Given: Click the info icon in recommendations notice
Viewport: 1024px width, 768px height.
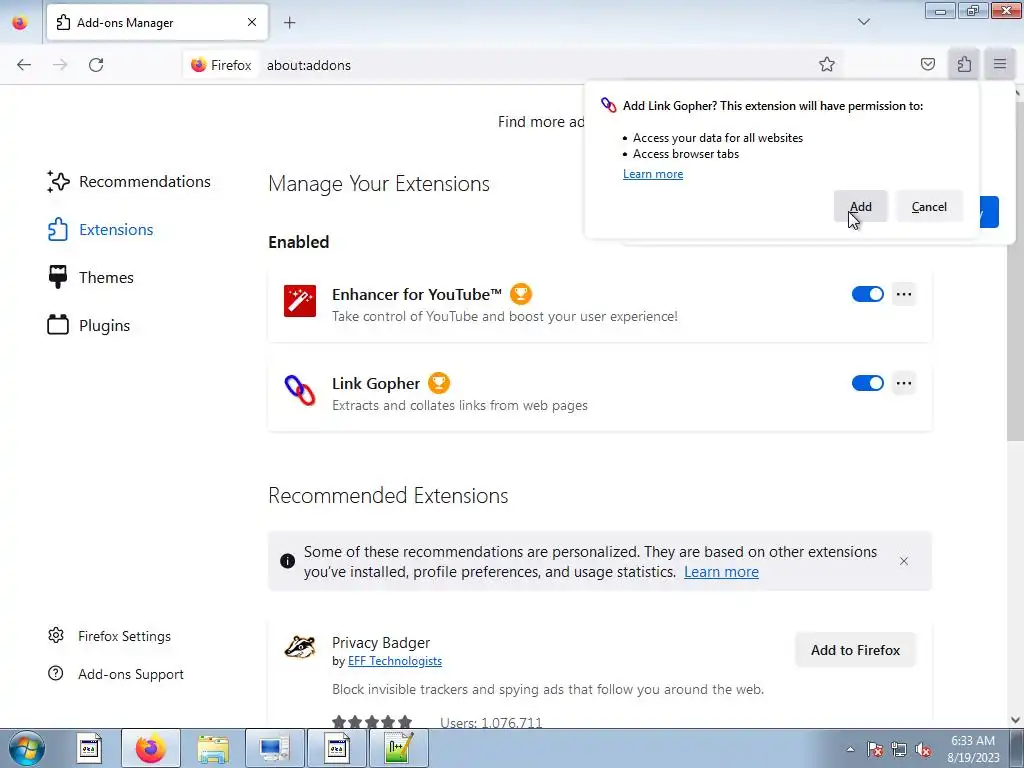Looking at the screenshot, I should click(287, 561).
